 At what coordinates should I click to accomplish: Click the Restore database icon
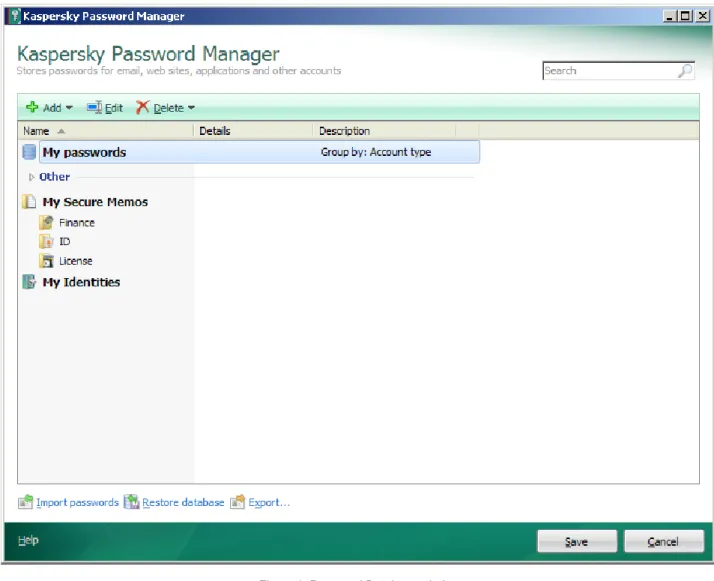pyautogui.click(x=132, y=502)
